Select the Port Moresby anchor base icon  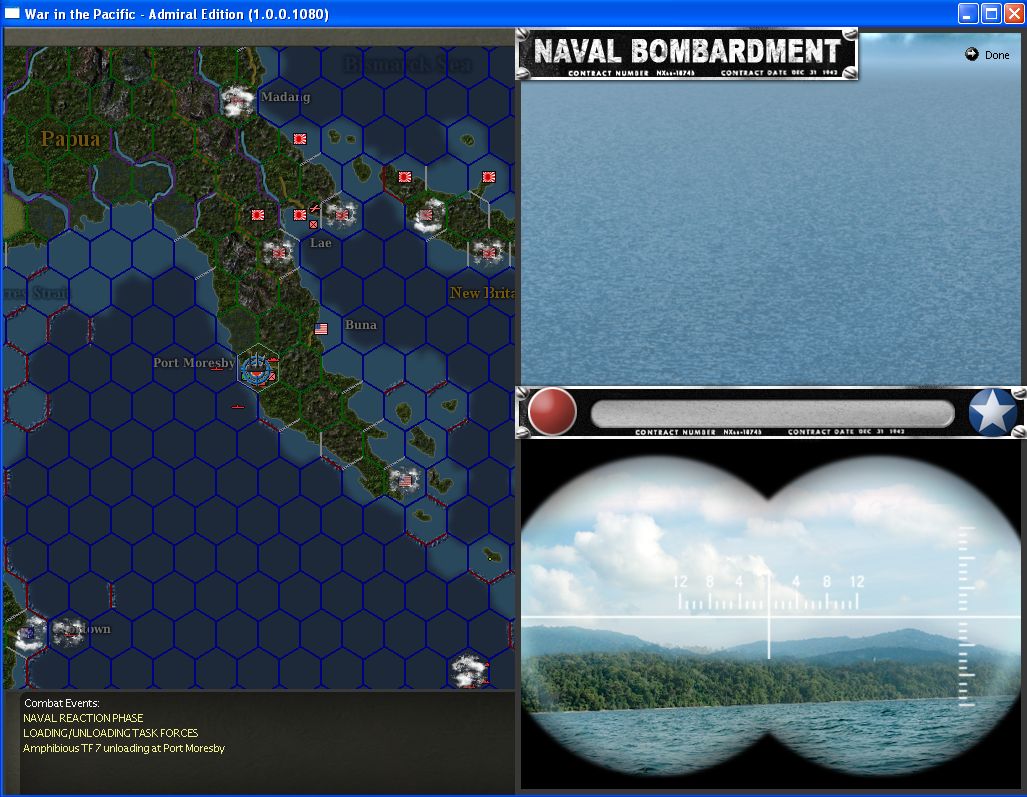tap(256, 369)
